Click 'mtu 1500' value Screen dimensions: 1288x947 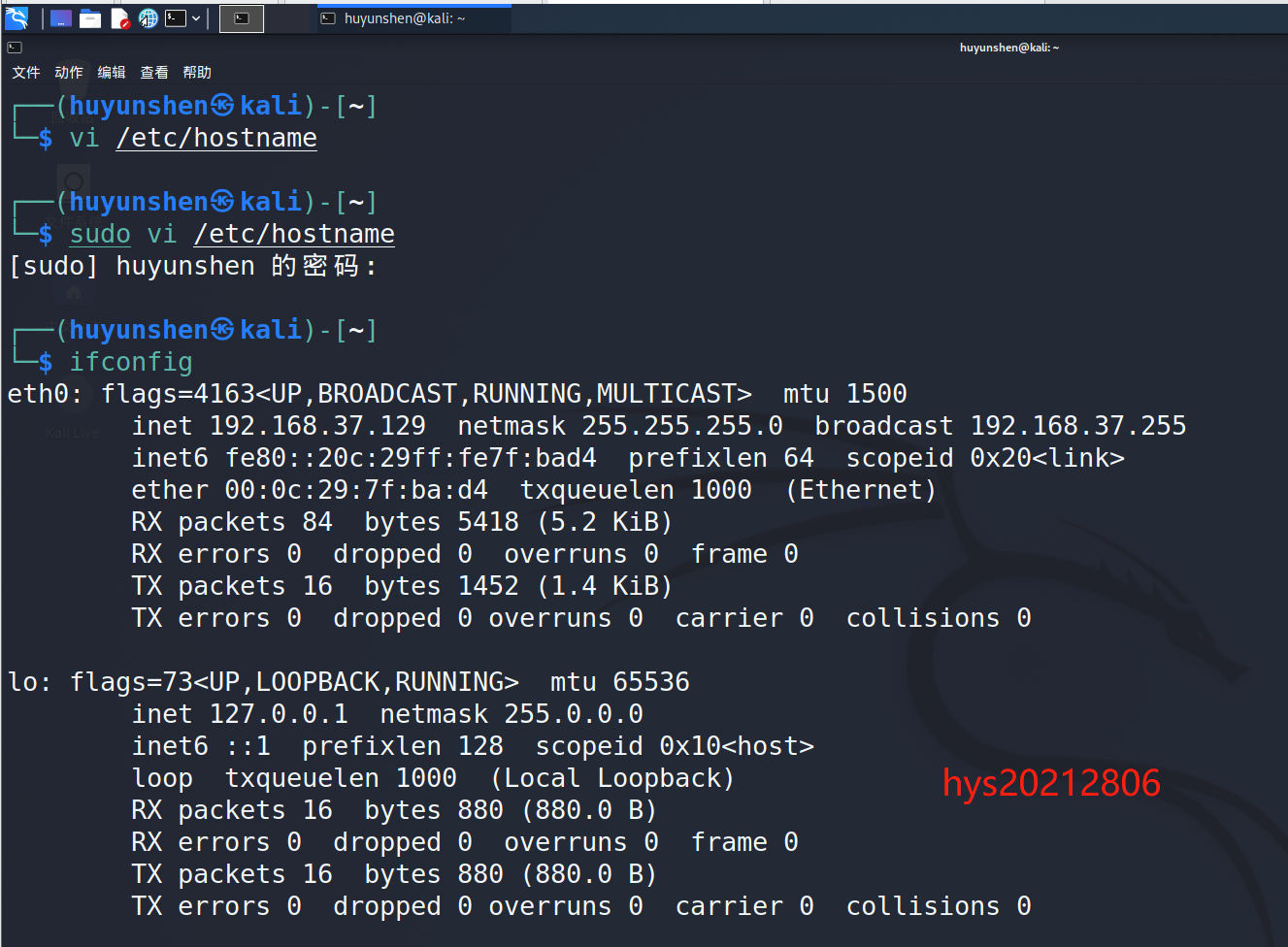point(845,394)
